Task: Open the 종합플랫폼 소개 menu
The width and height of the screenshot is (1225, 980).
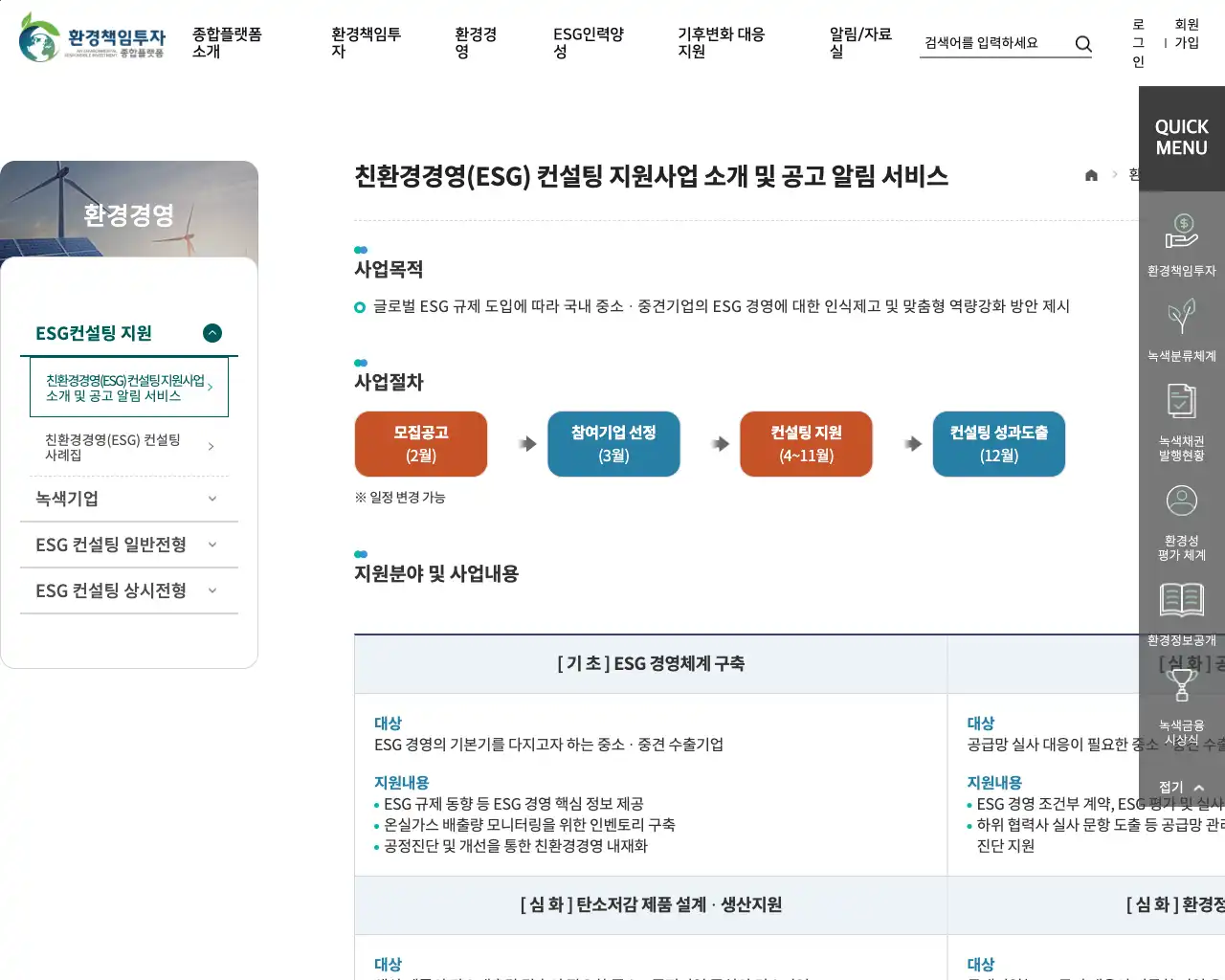Action: (x=227, y=43)
